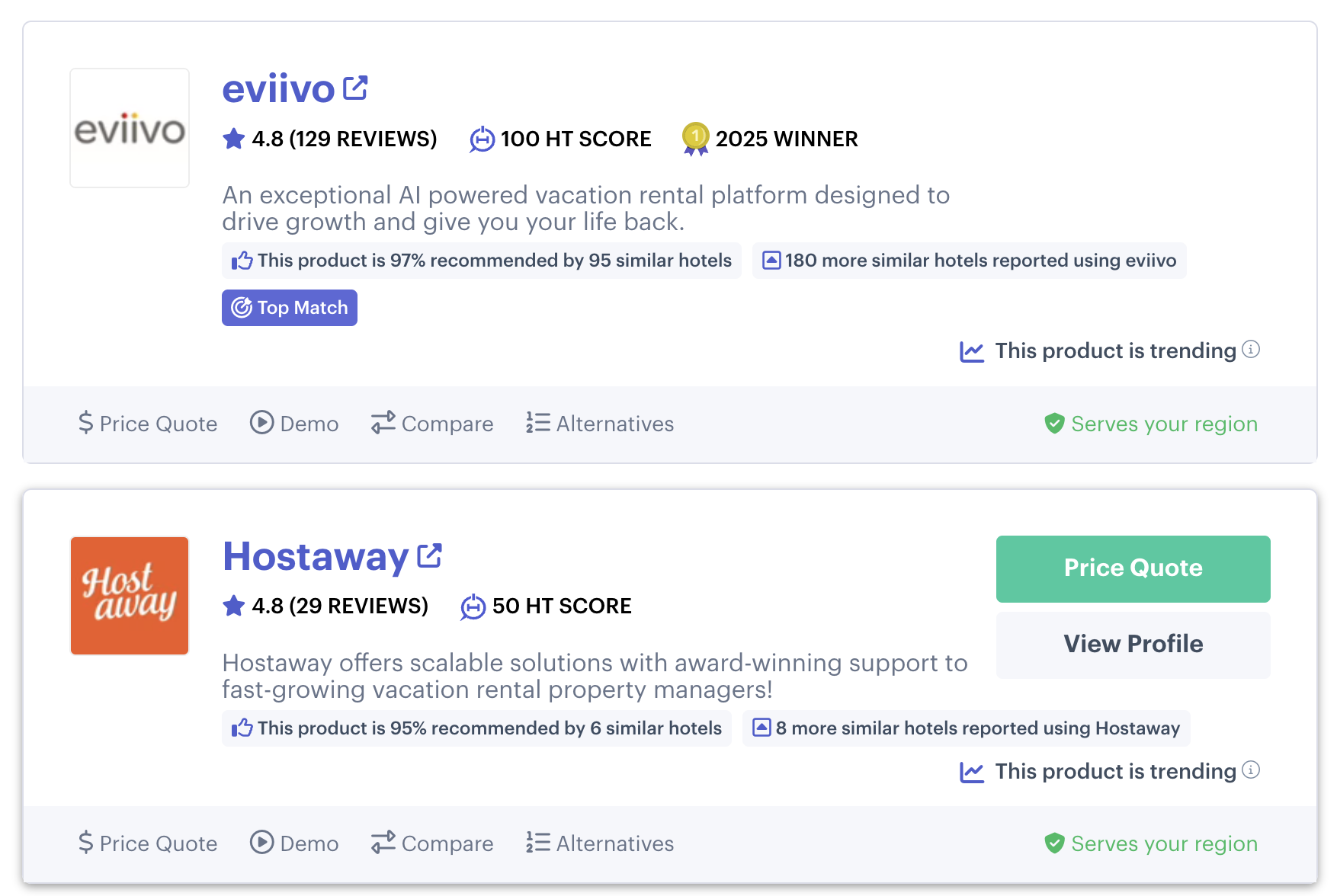
Task: Click Price Quote in the Hostaway footer
Action: (x=159, y=844)
